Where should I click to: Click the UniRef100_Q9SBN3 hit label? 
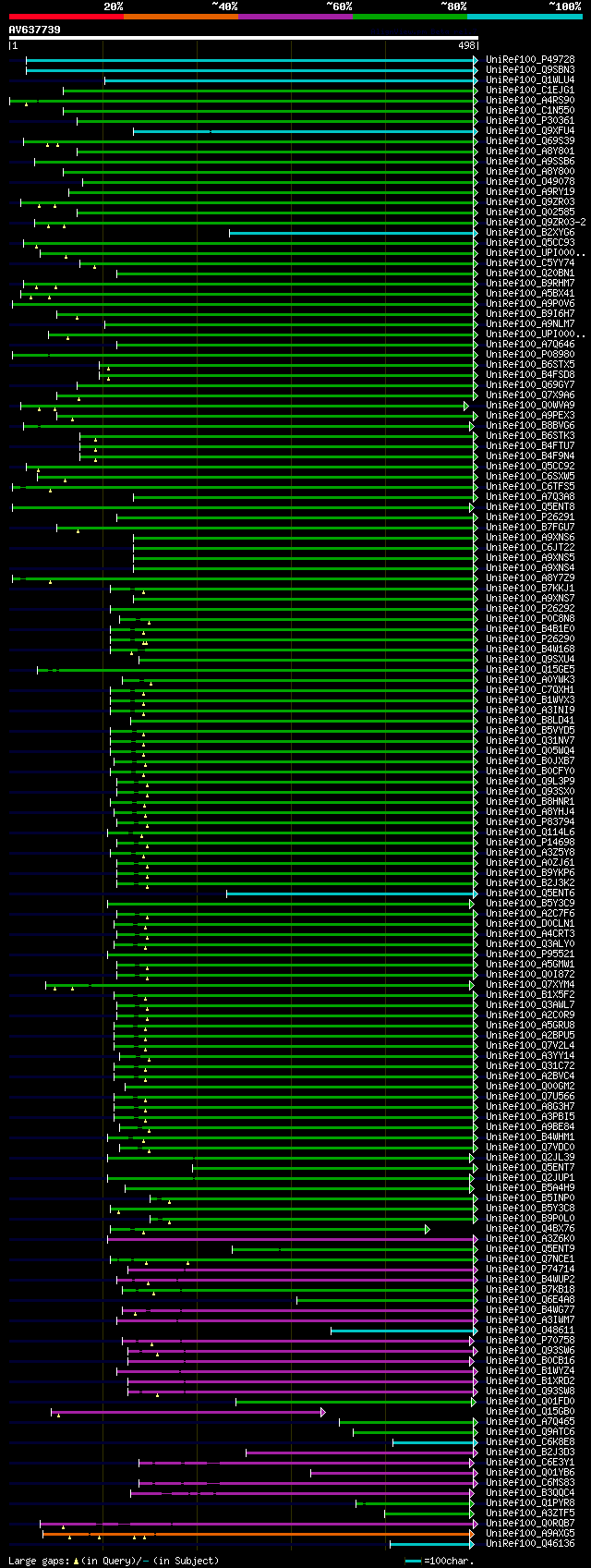tap(530, 69)
